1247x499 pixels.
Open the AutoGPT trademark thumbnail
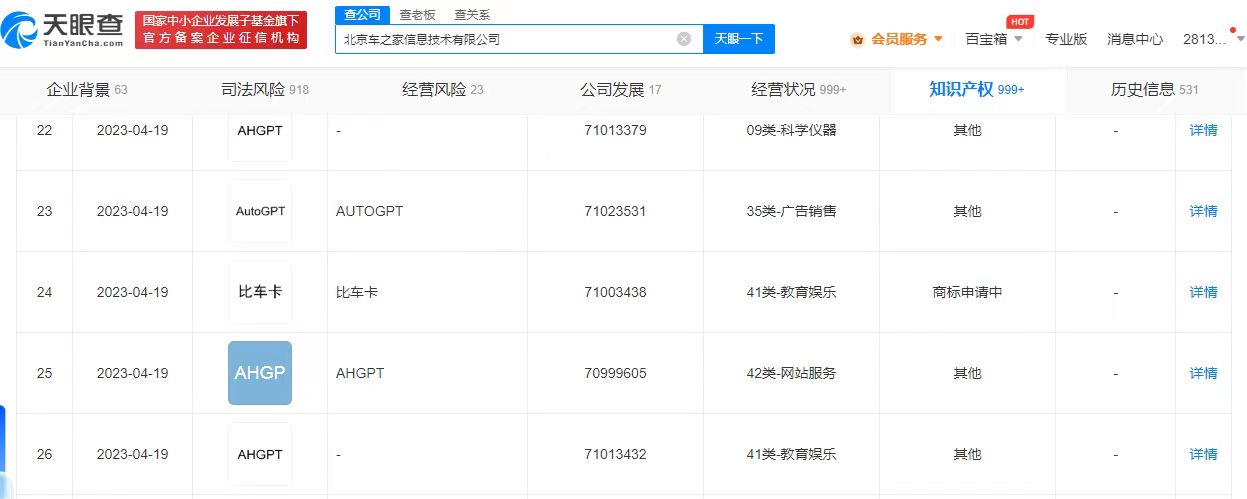click(x=260, y=211)
